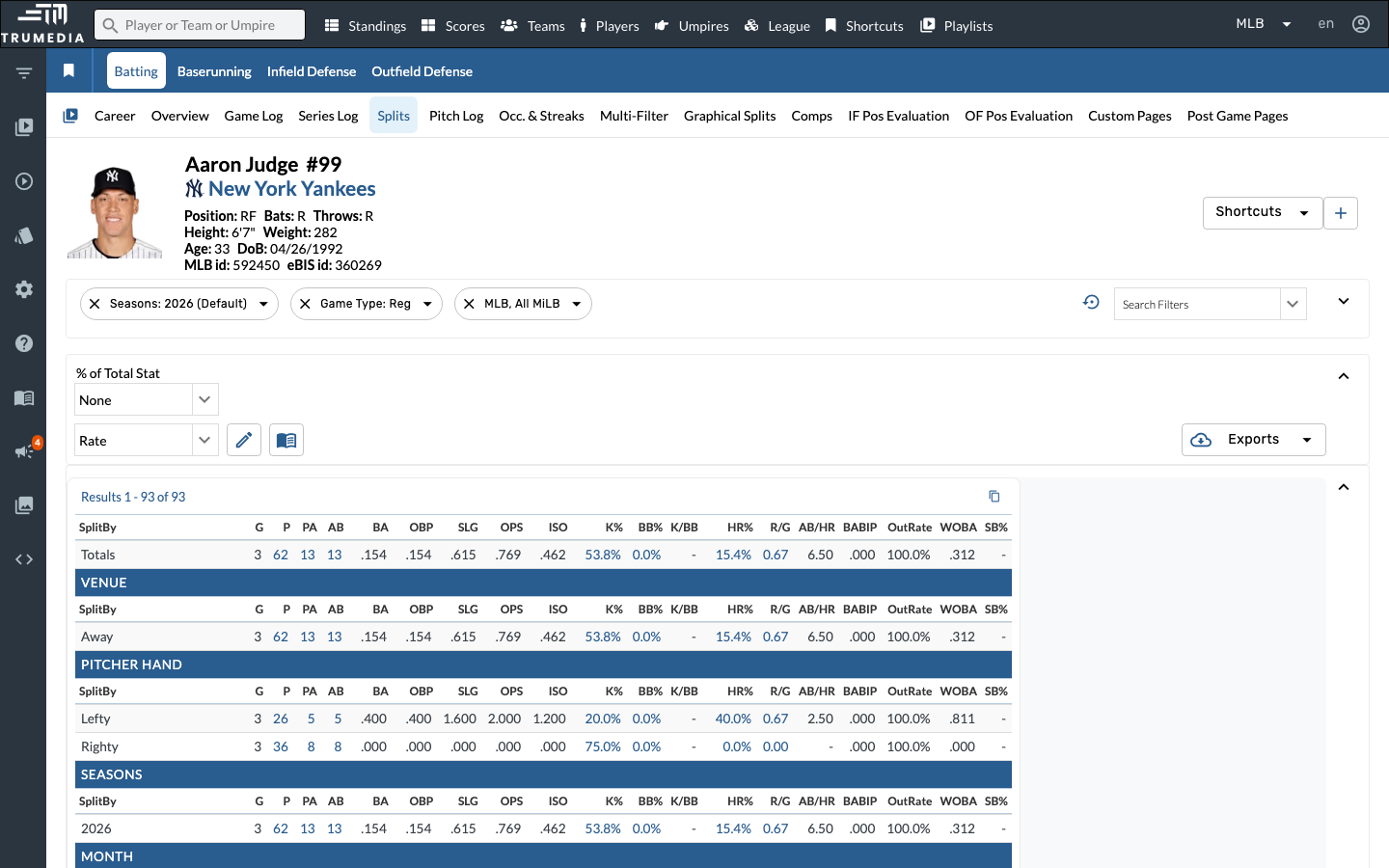The height and width of the screenshot is (868, 1389).
Task: Open the Umpires menu
Action: [x=692, y=26]
